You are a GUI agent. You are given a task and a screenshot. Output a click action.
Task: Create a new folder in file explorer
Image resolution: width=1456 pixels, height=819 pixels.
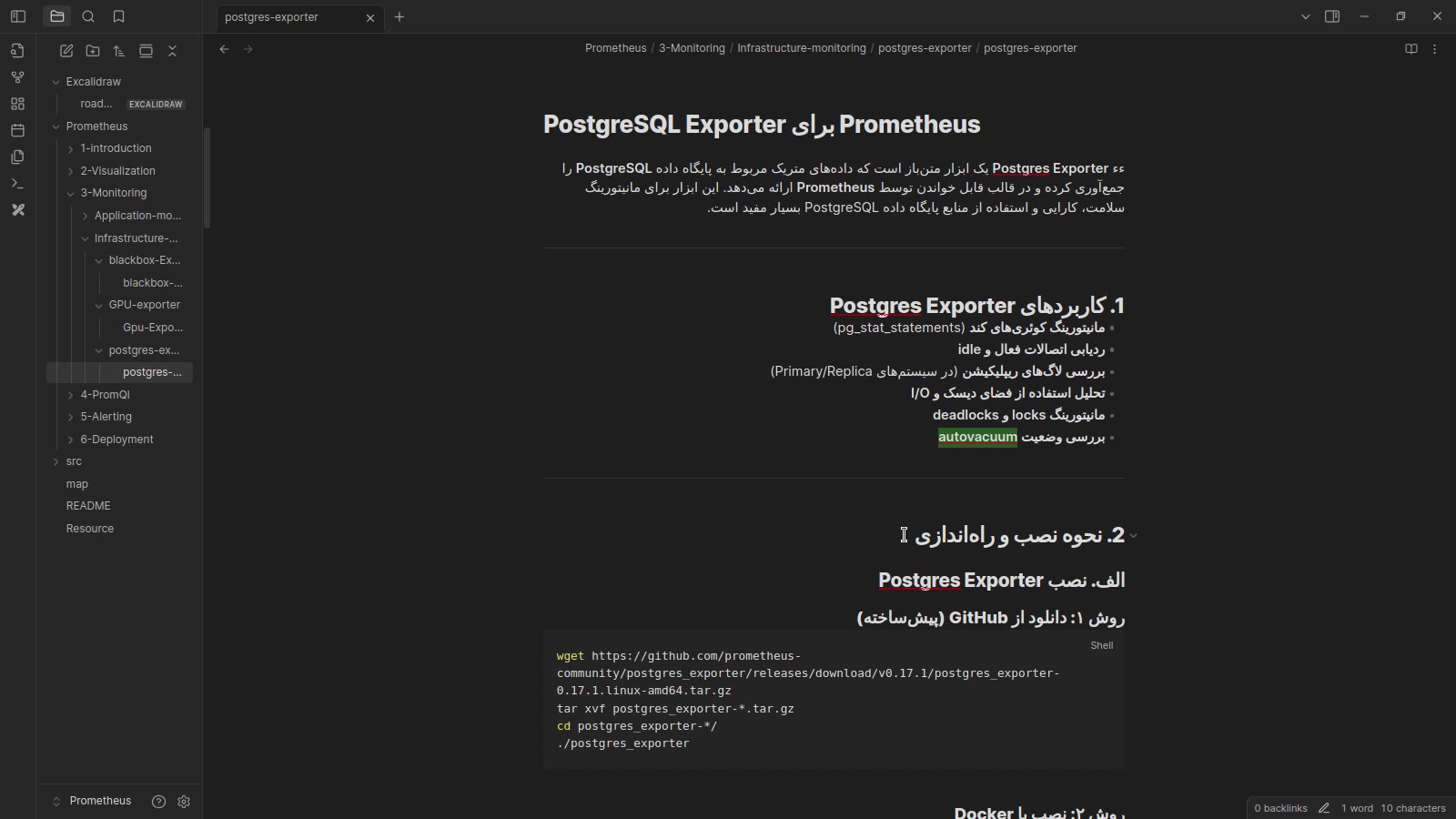[x=93, y=51]
